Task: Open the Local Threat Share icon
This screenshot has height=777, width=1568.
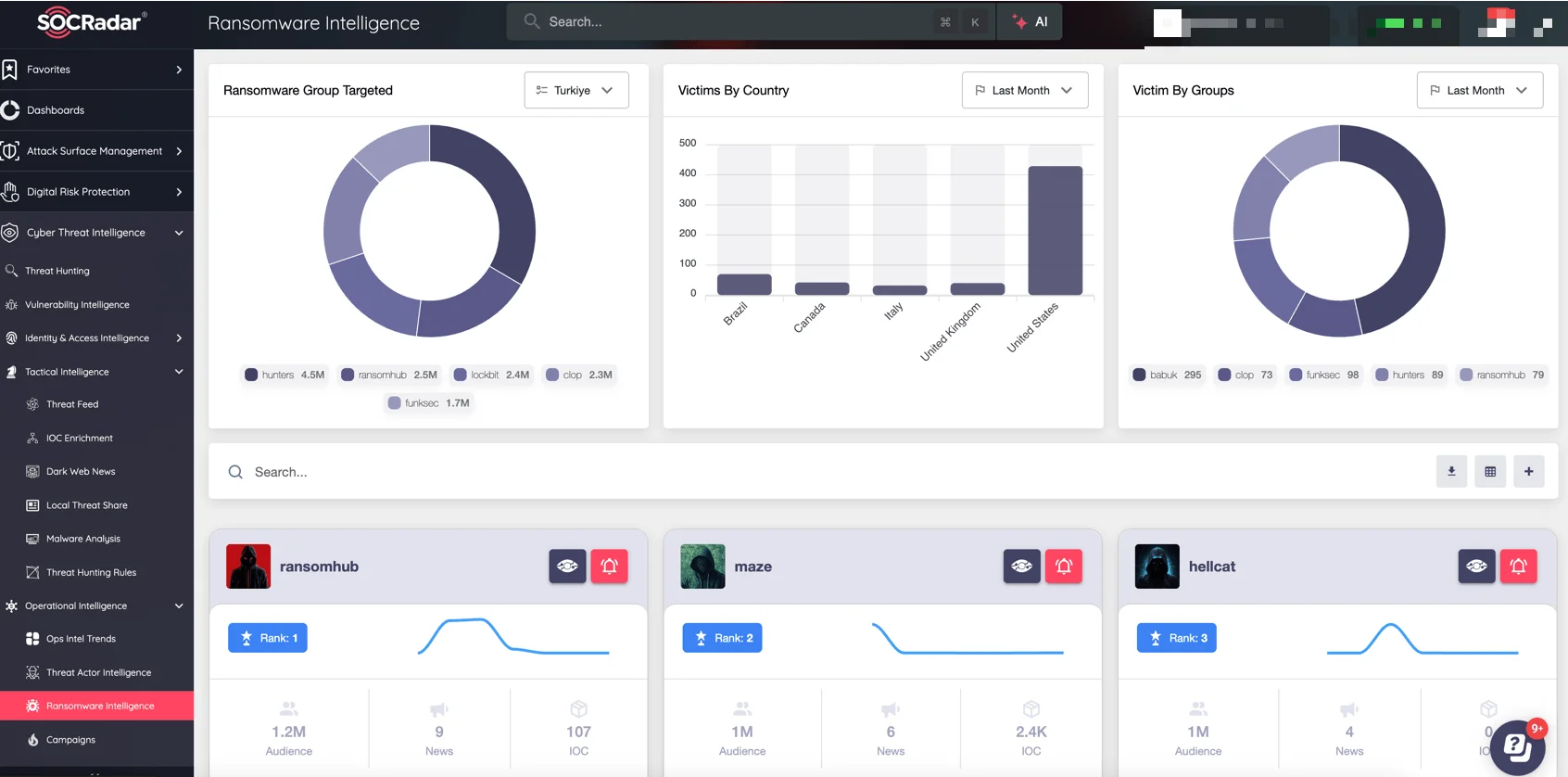Action: point(32,505)
